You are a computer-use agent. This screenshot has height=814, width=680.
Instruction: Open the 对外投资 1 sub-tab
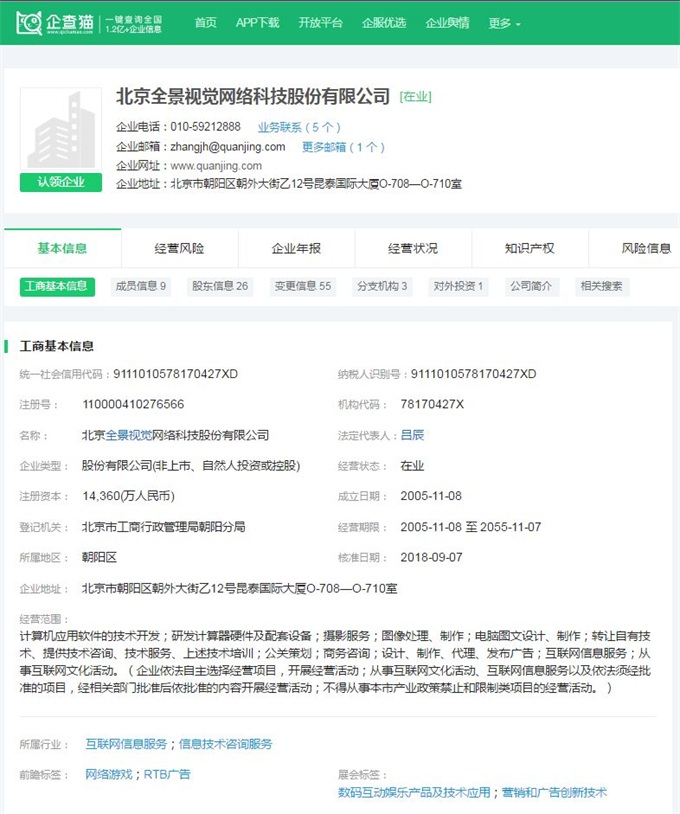[458, 286]
